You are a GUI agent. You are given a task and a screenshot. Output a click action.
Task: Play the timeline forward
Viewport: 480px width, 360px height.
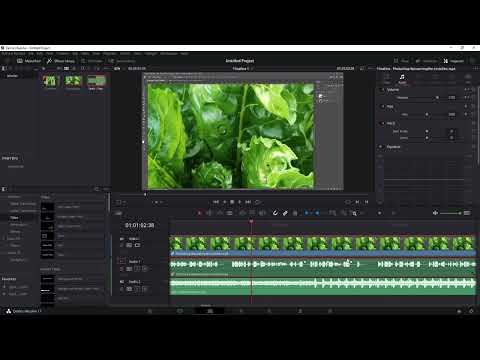coord(240,202)
